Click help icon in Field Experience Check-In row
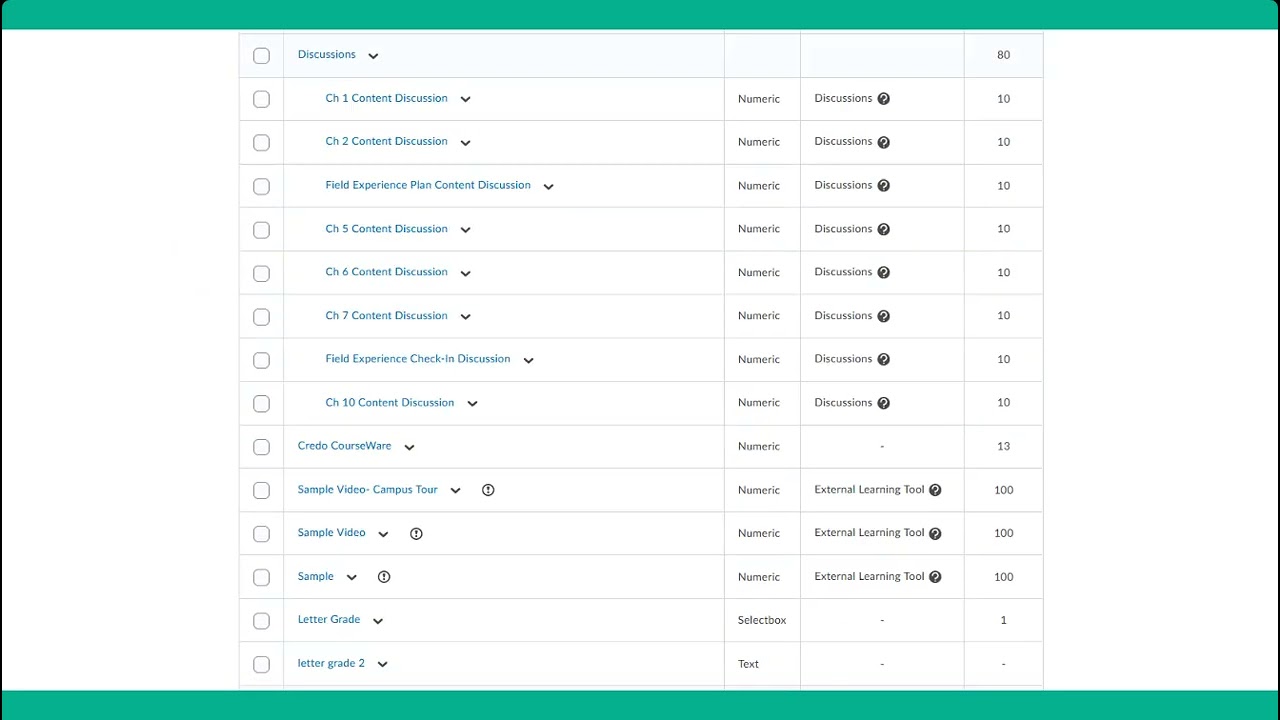This screenshot has width=1280, height=720. [883, 359]
